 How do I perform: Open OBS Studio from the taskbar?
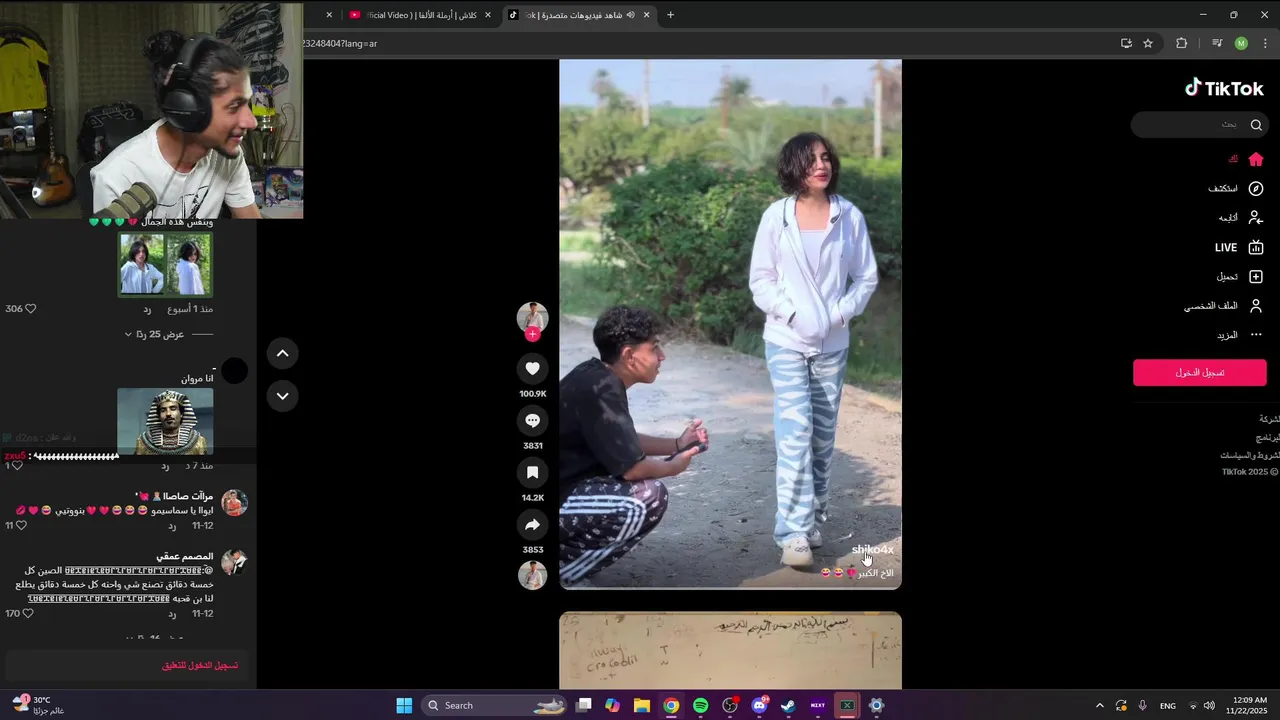730,705
